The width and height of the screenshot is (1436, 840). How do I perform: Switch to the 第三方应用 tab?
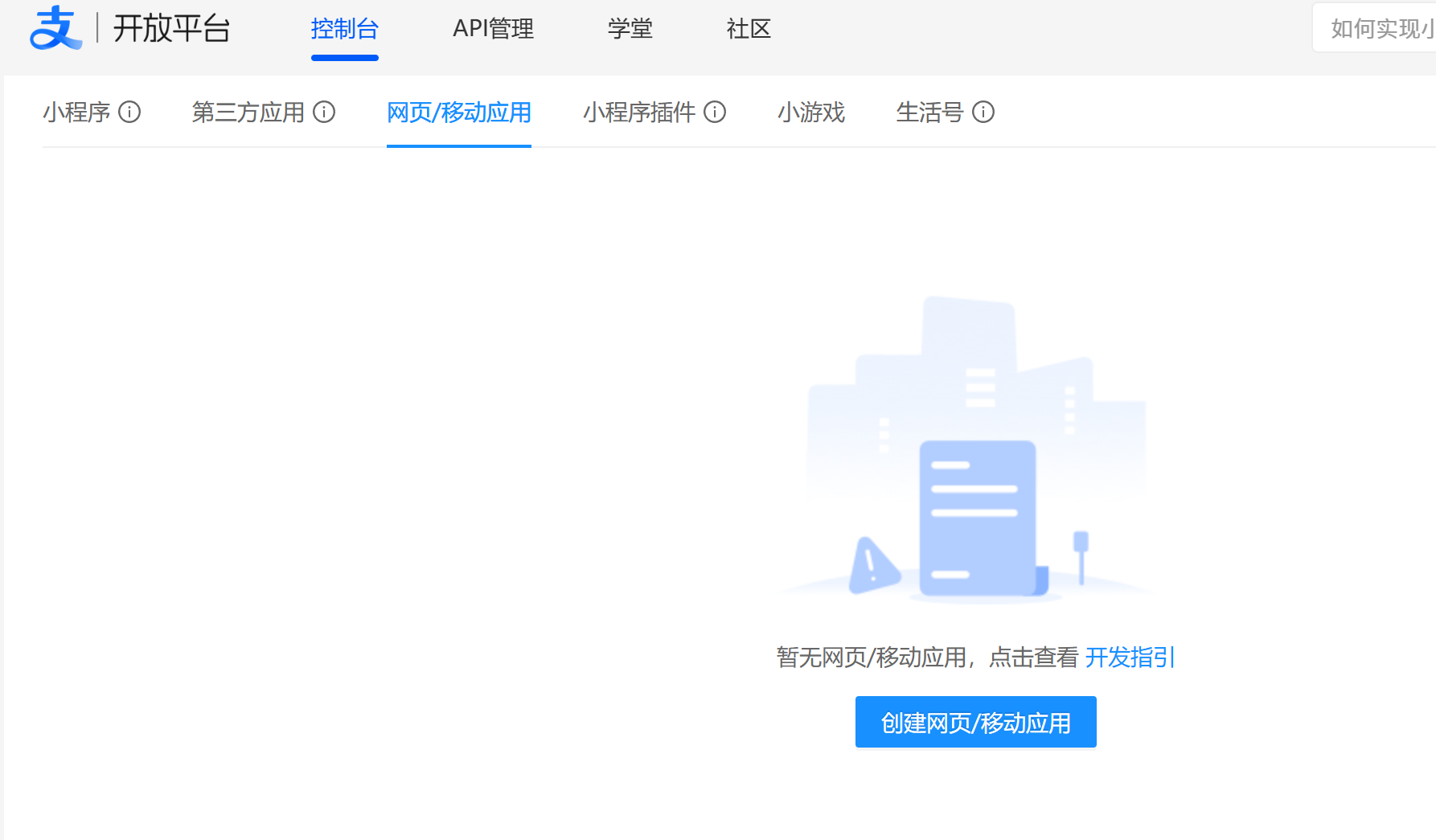[x=248, y=112]
